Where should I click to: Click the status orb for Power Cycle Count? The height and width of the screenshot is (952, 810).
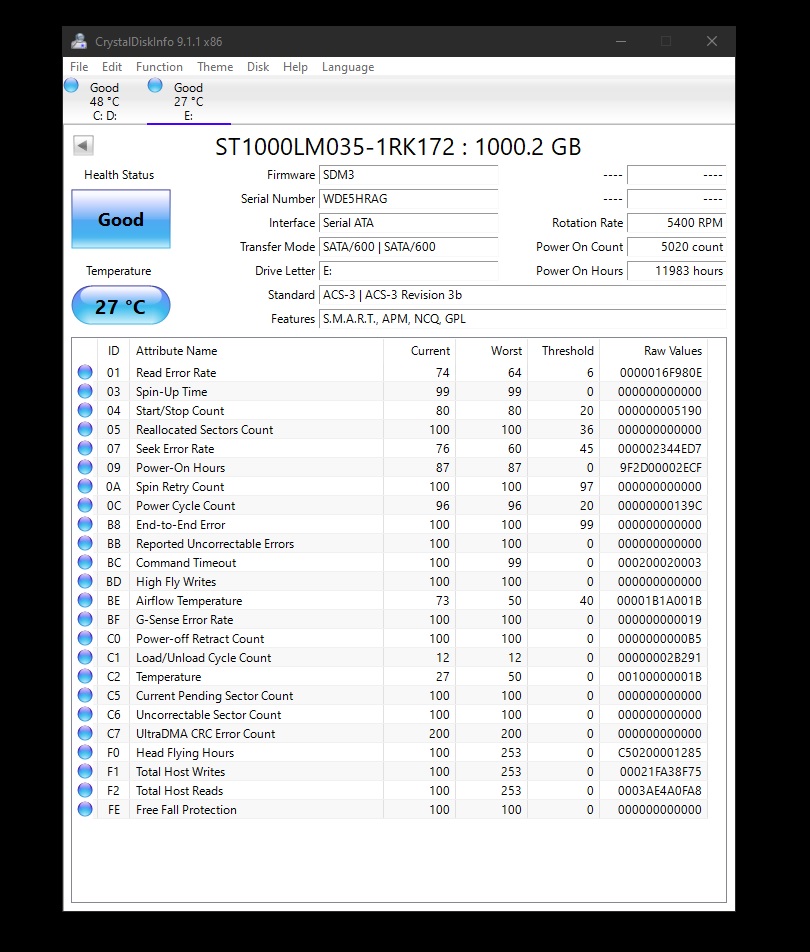(x=85, y=505)
